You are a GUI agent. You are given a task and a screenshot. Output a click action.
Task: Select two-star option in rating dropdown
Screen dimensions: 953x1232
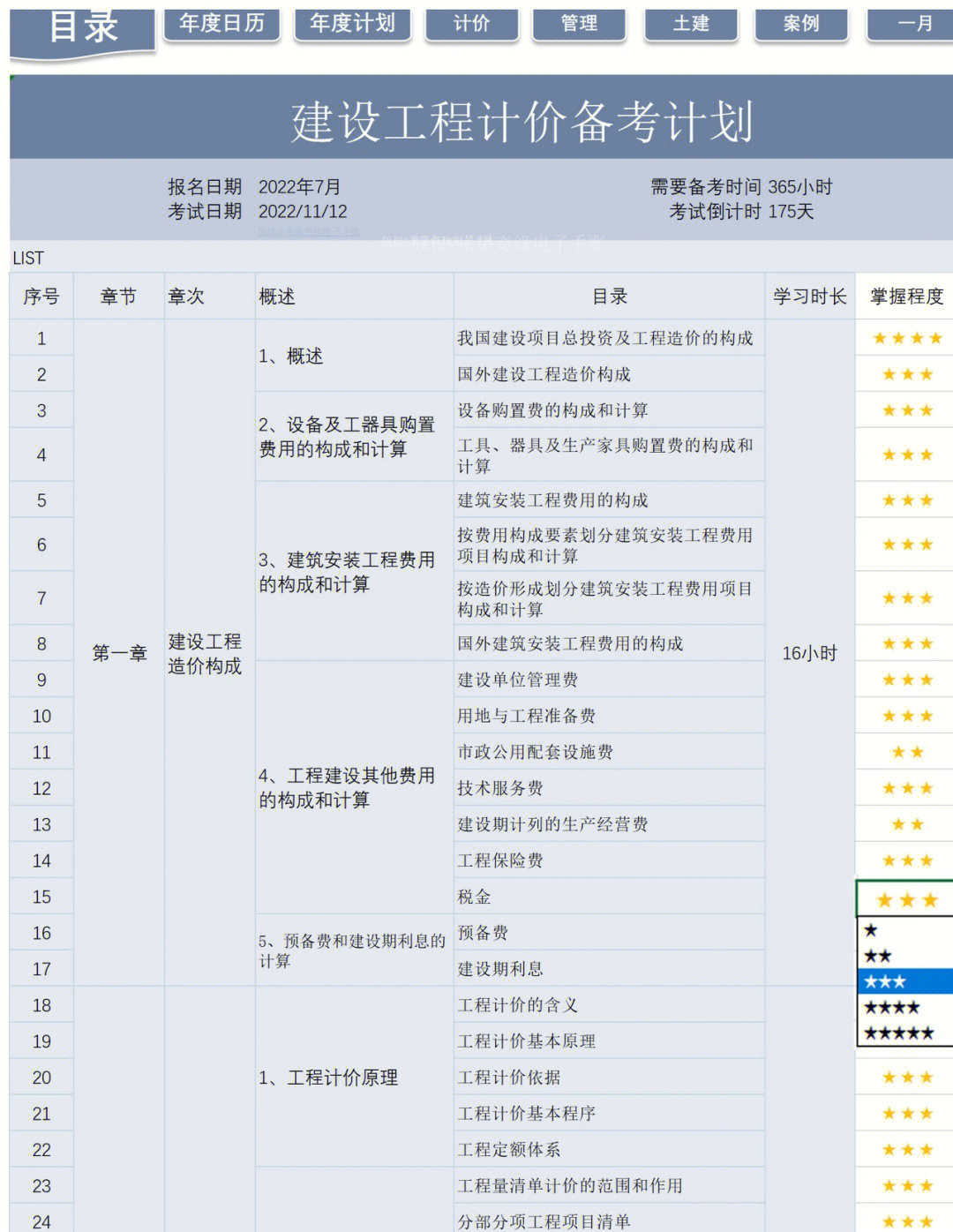905,956
